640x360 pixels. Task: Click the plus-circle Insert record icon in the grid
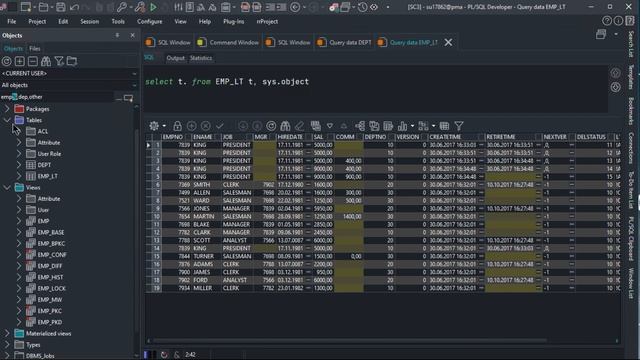coord(191,126)
